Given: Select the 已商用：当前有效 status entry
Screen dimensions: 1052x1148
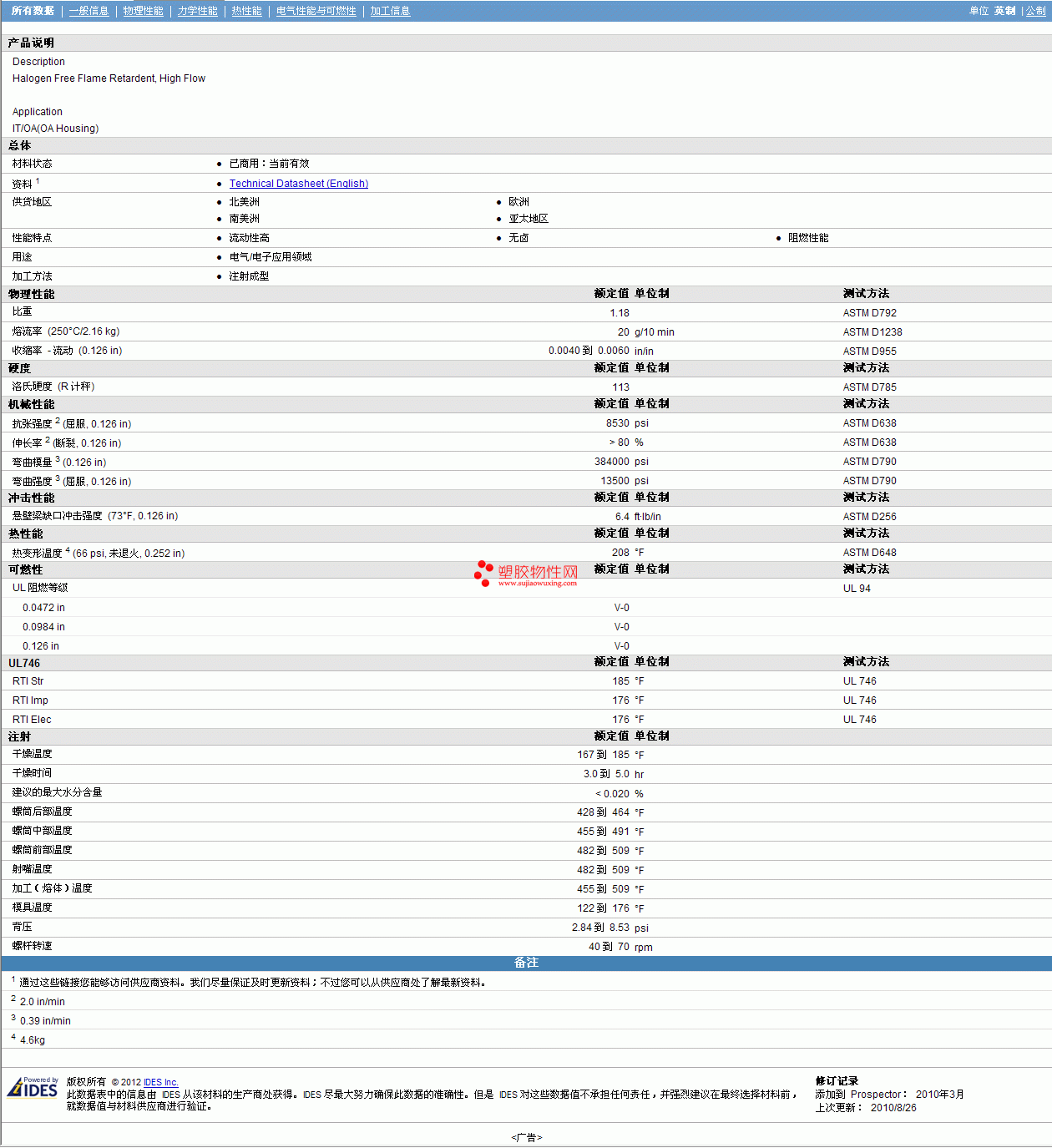Looking at the screenshot, I should (x=269, y=164).
